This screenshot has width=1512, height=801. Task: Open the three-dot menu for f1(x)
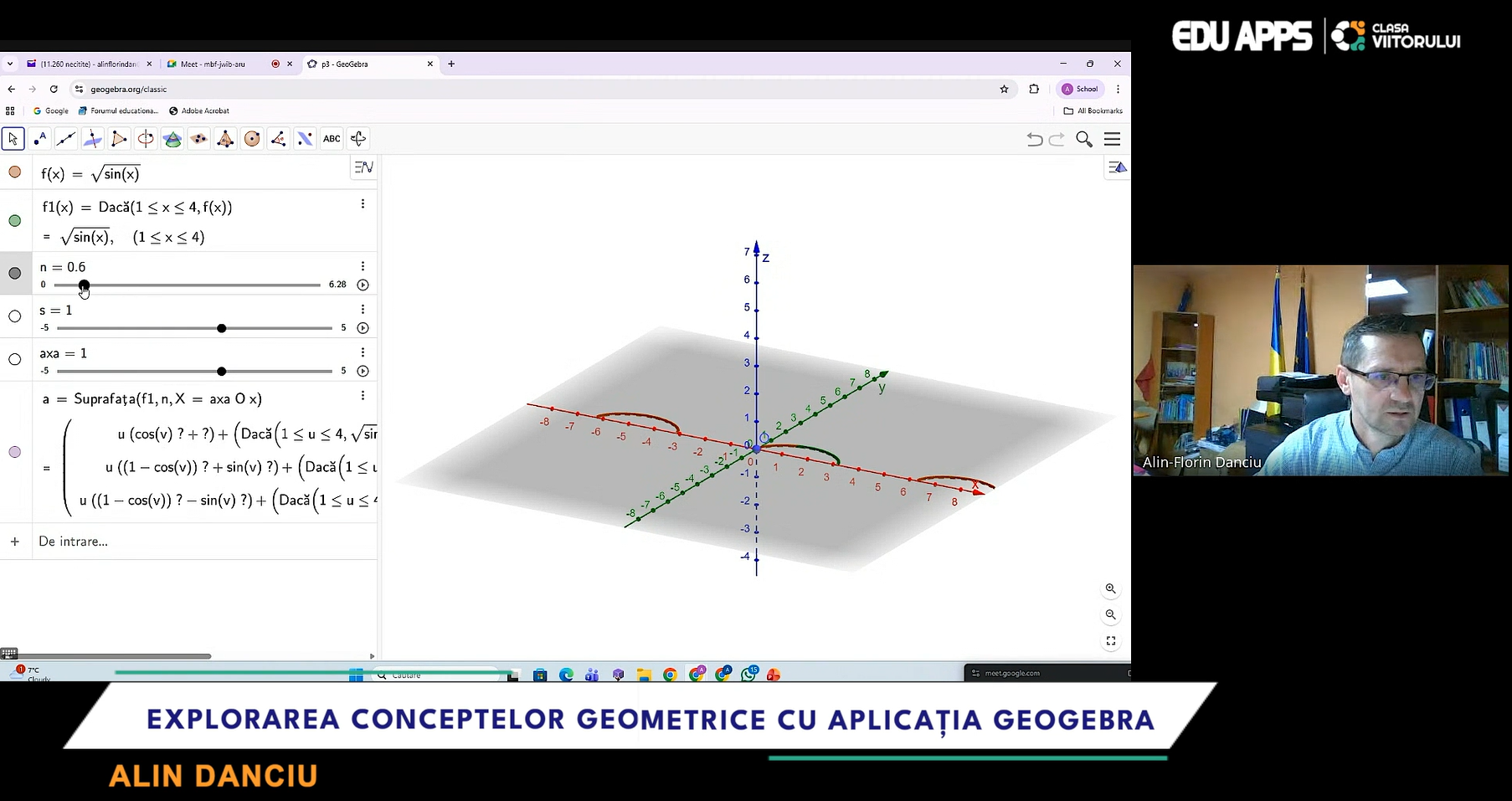point(363,204)
